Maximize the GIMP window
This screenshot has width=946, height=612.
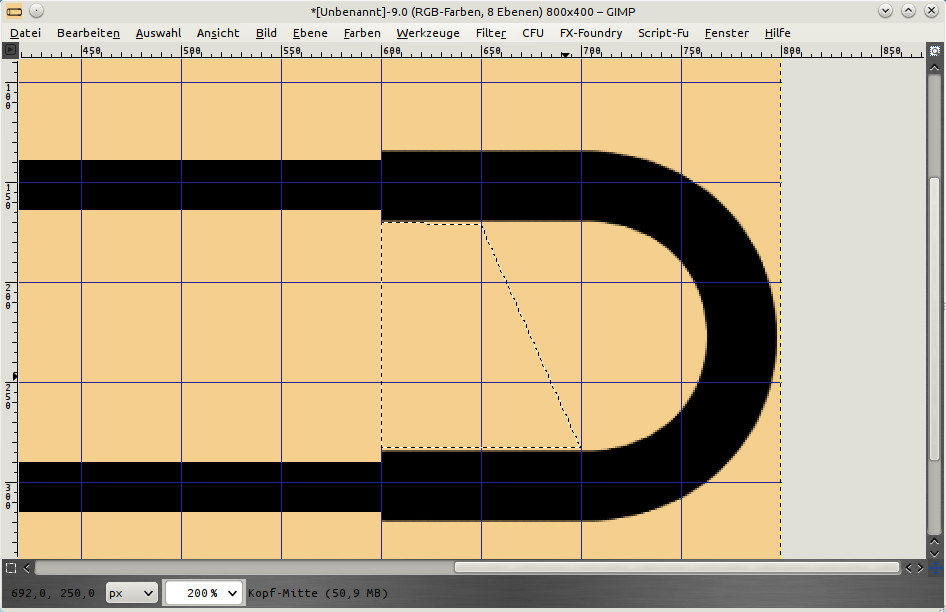click(x=908, y=11)
